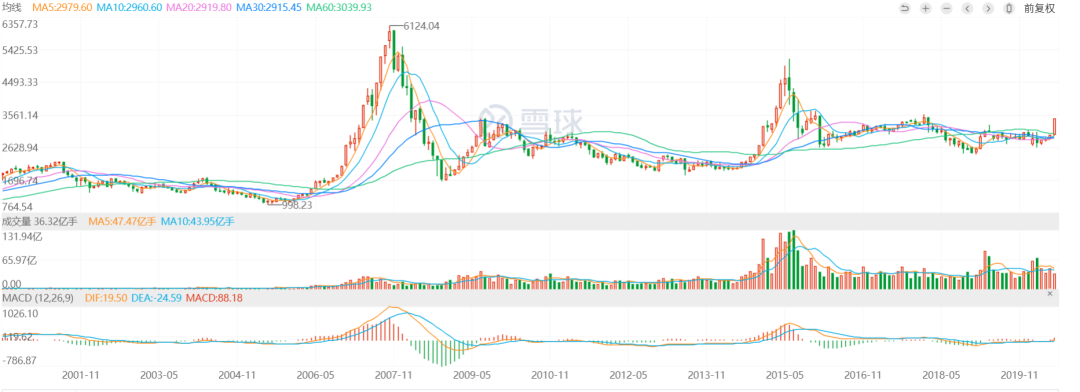Zoom in the chart with the plus icon
The image size is (1080, 392).
point(926,8)
